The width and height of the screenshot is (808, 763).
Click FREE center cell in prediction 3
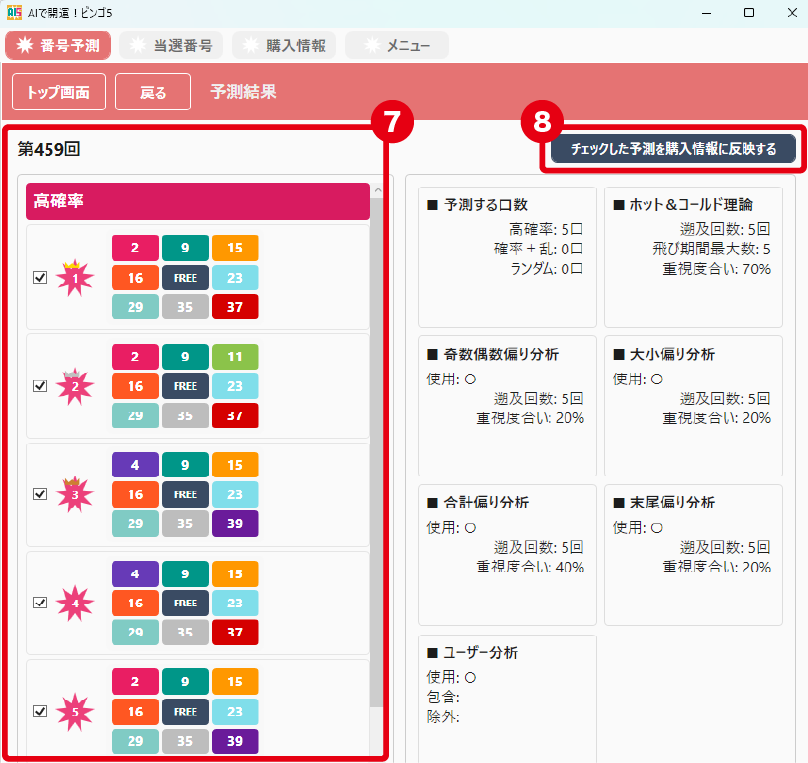click(185, 494)
